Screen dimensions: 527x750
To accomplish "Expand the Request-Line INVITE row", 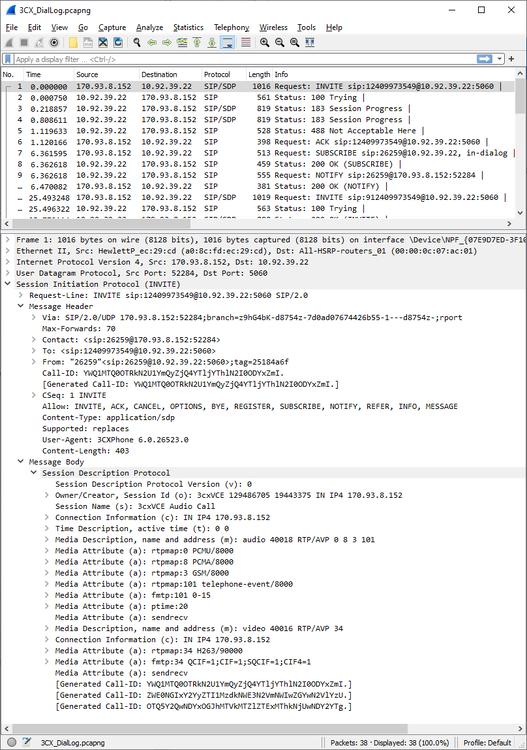I will click(21, 296).
